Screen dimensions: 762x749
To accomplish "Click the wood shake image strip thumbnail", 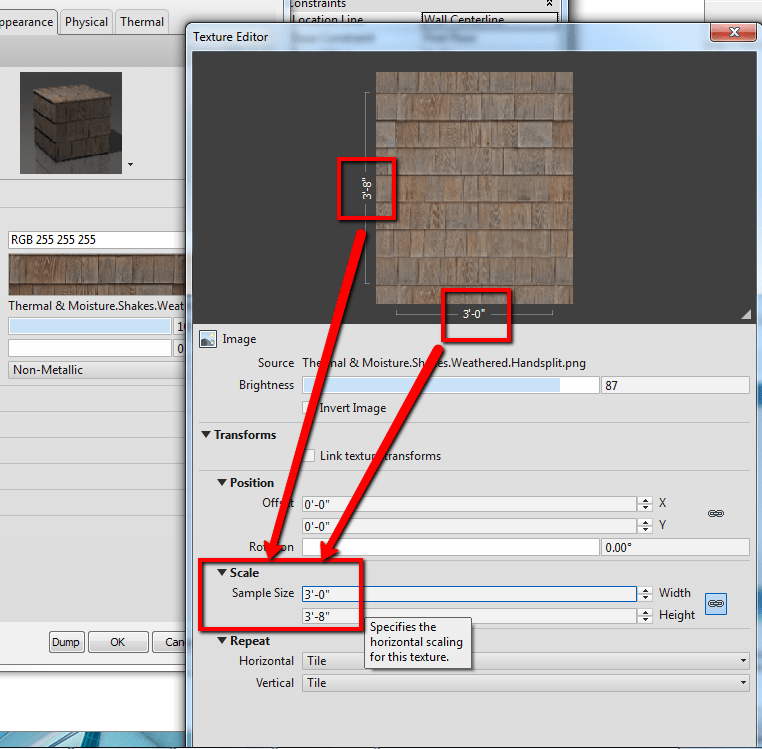I will pyautogui.click(x=97, y=274).
